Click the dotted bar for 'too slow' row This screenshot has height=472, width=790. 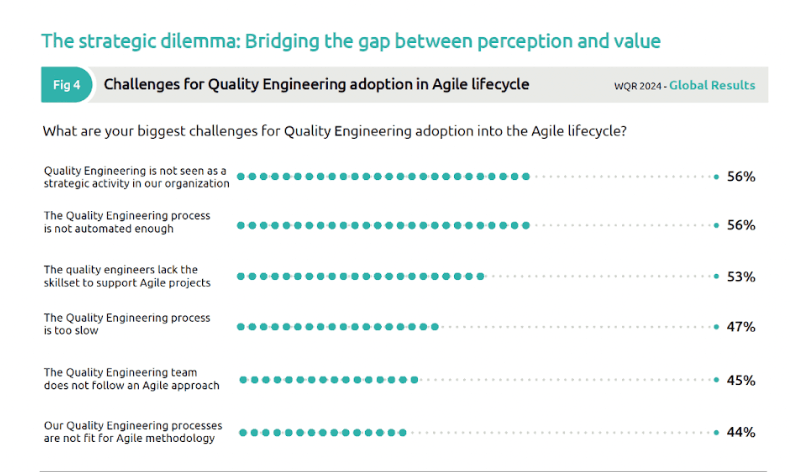coord(338,327)
